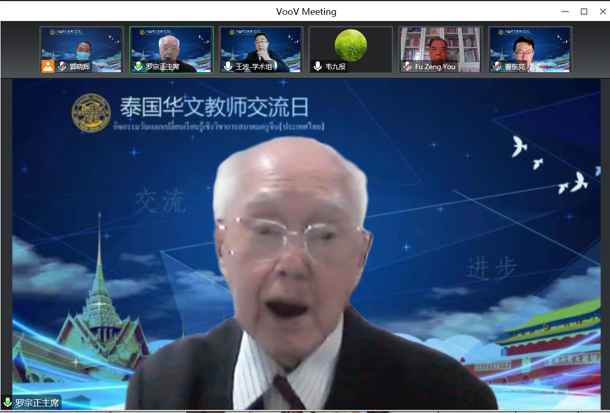610x413 pixels.
Task: Click the orange host badge icon
Action: (48, 66)
